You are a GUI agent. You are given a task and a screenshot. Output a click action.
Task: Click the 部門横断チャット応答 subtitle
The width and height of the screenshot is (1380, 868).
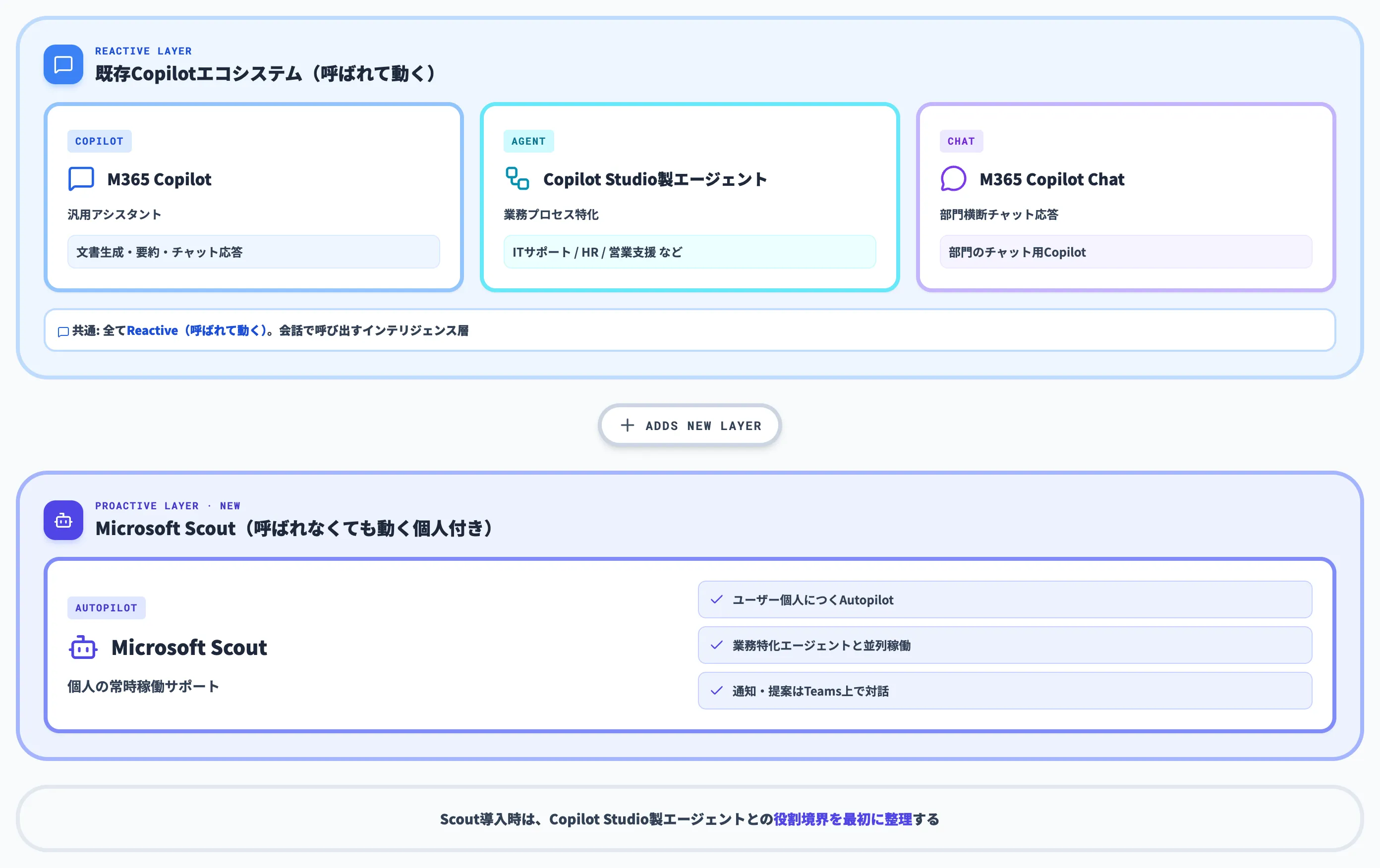999,215
